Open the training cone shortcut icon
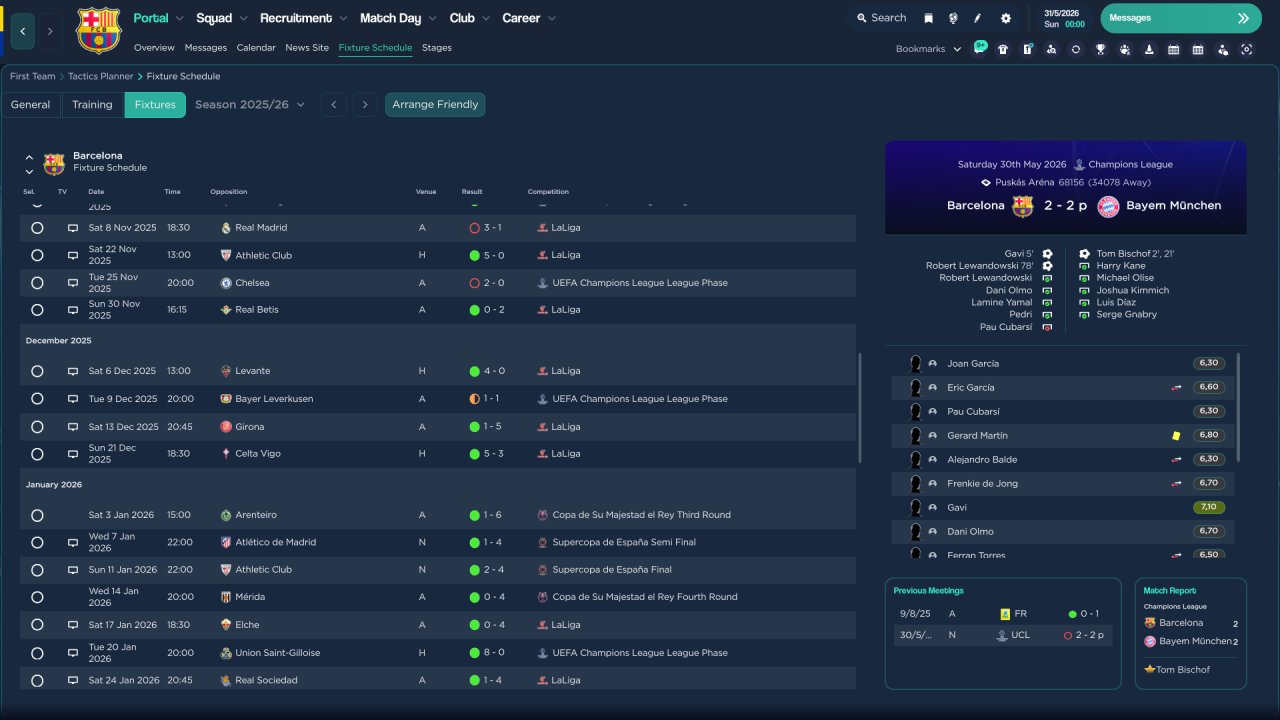Viewport: 1280px width, 720px height. click(x=1149, y=49)
